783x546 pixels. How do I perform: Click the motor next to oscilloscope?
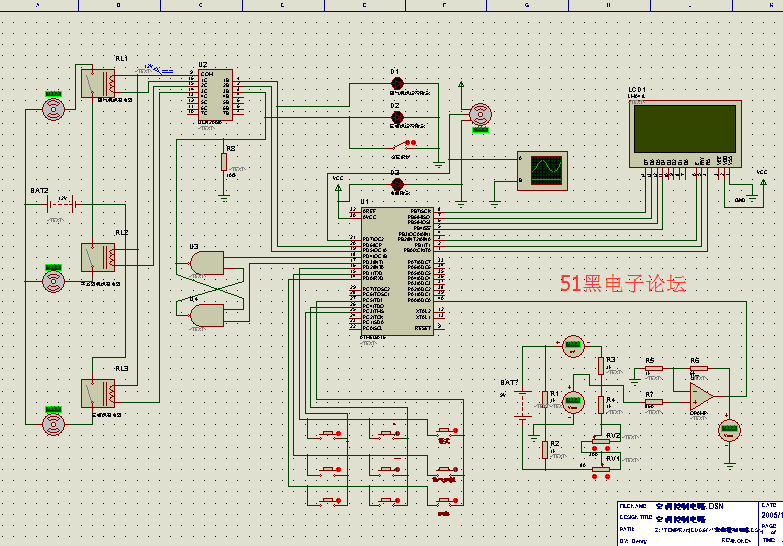(x=481, y=115)
